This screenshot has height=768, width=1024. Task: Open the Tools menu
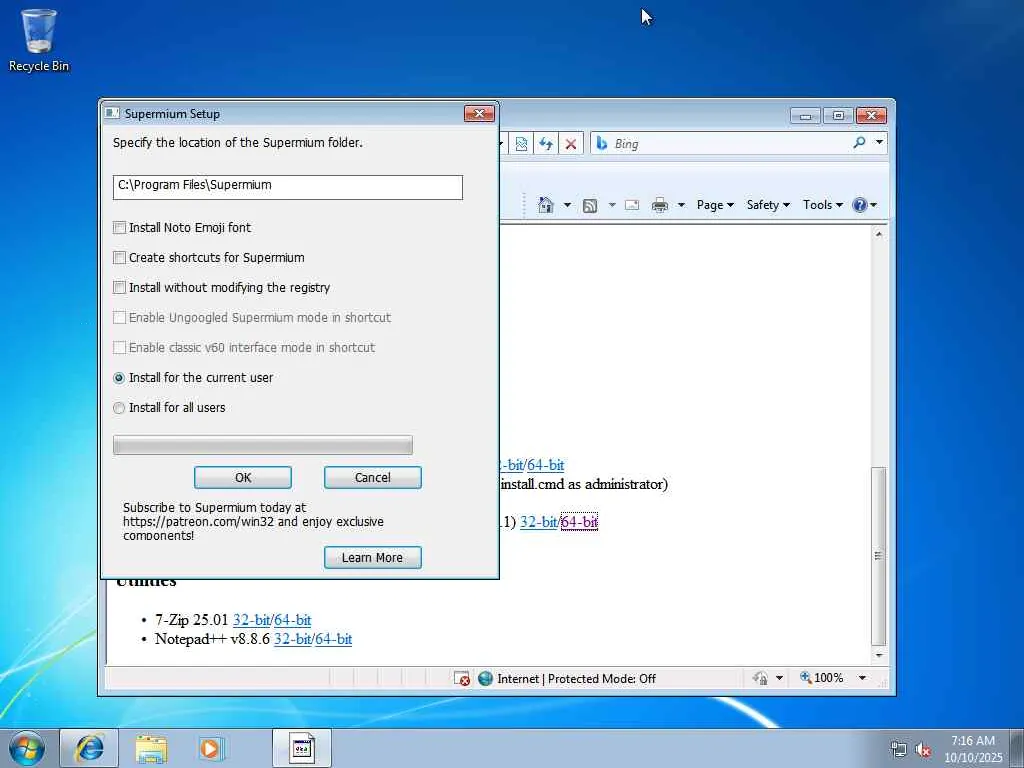(822, 205)
